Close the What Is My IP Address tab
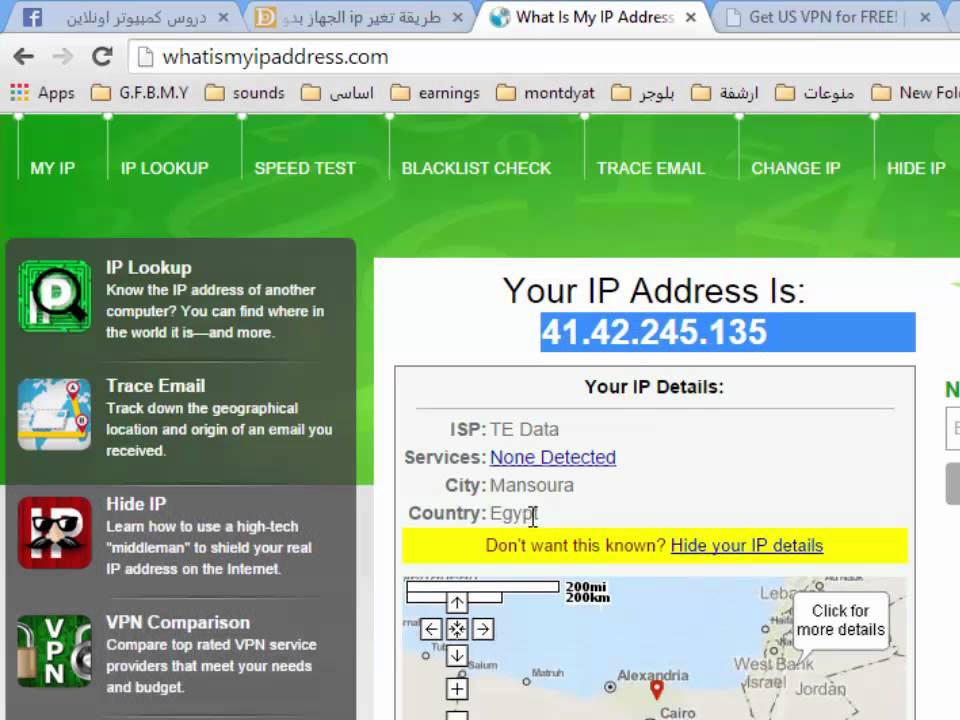This screenshot has width=960, height=720. pyautogui.click(x=691, y=18)
